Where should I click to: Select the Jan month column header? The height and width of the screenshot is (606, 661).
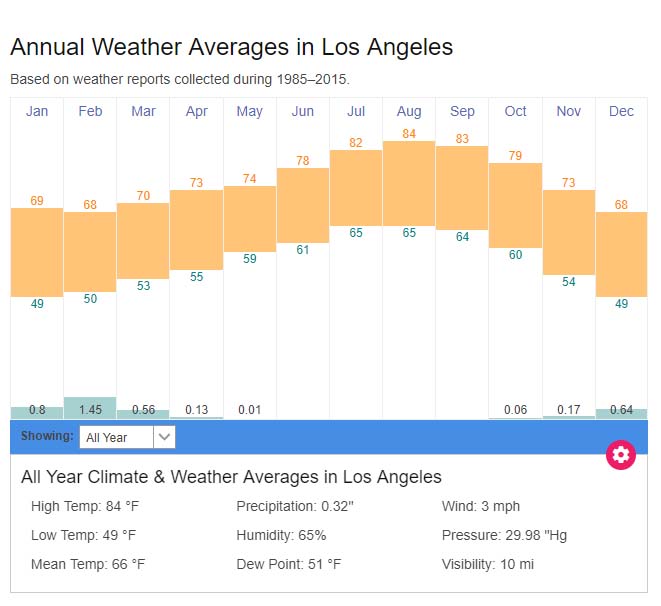tap(37, 111)
